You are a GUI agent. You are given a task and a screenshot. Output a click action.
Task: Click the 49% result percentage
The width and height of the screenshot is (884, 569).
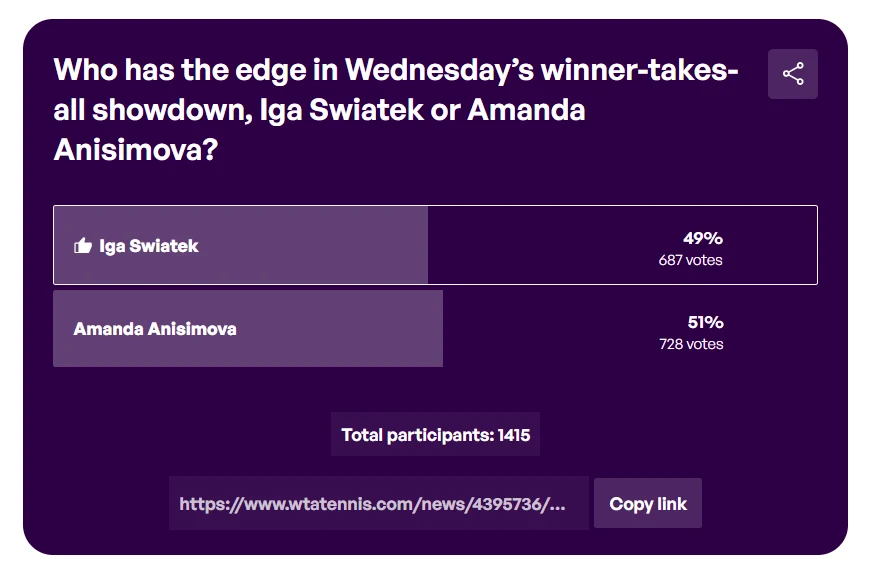[702, 238]
